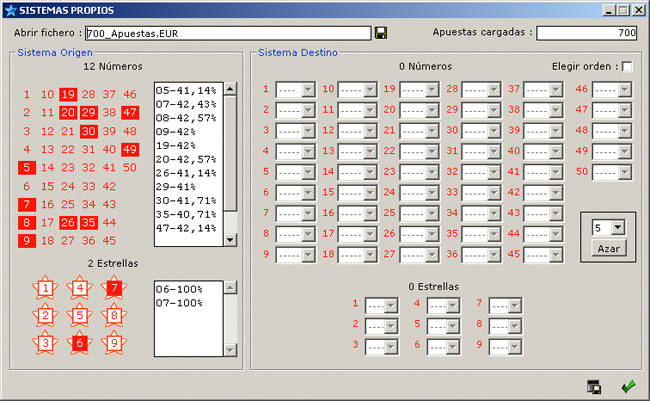
Task: Open the dropdown for destination star 3
Action: coord(391,348)
